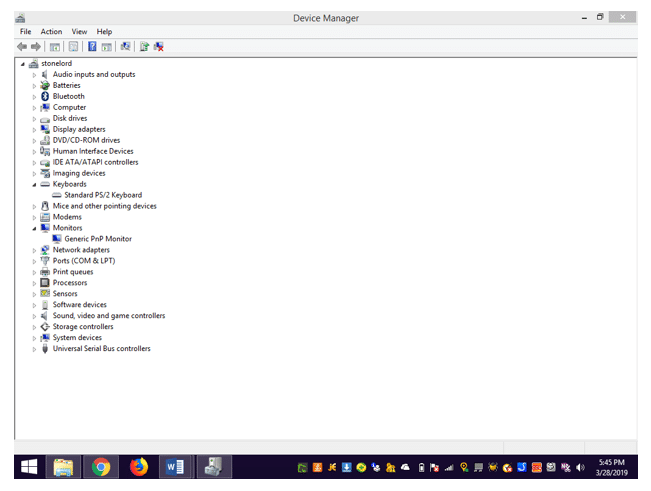Click the clock showing 5:45 PM
The height and width of the screenshot is (491, 651).
coord(611,462)
